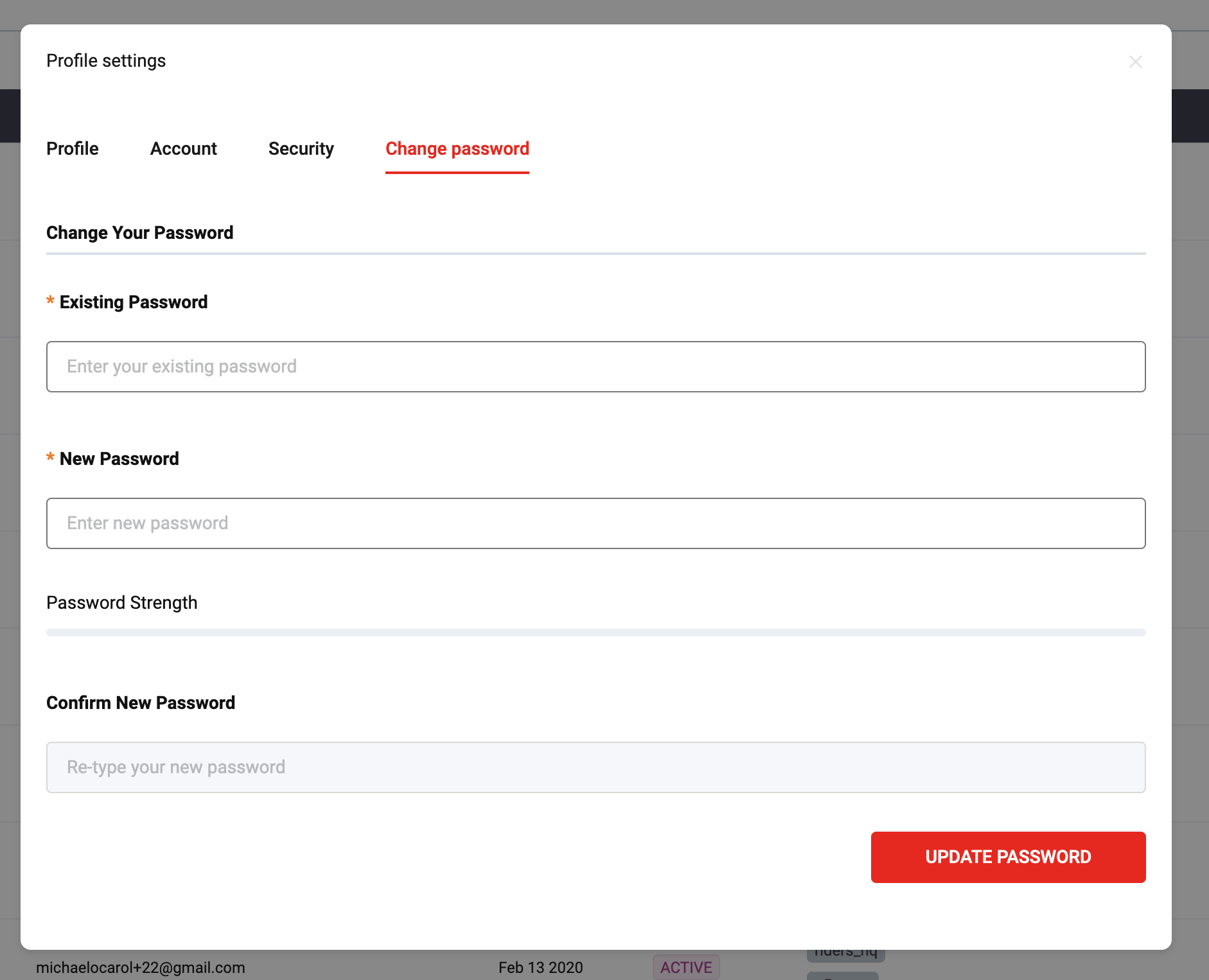Click the Password Strength meter bar
Image resolution: width=1209 pixels, height=980 pixels.
(596, 633)
